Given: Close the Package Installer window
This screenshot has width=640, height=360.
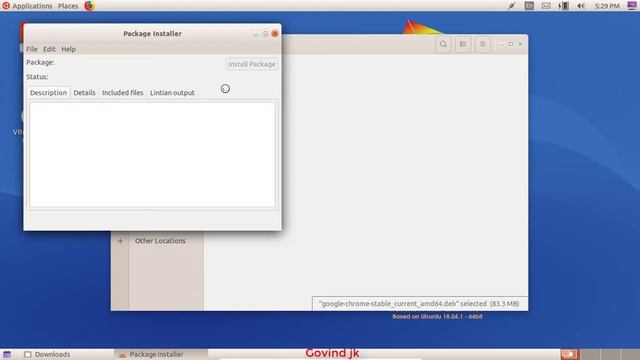Looking at the screenshot, I should (275, 33).
